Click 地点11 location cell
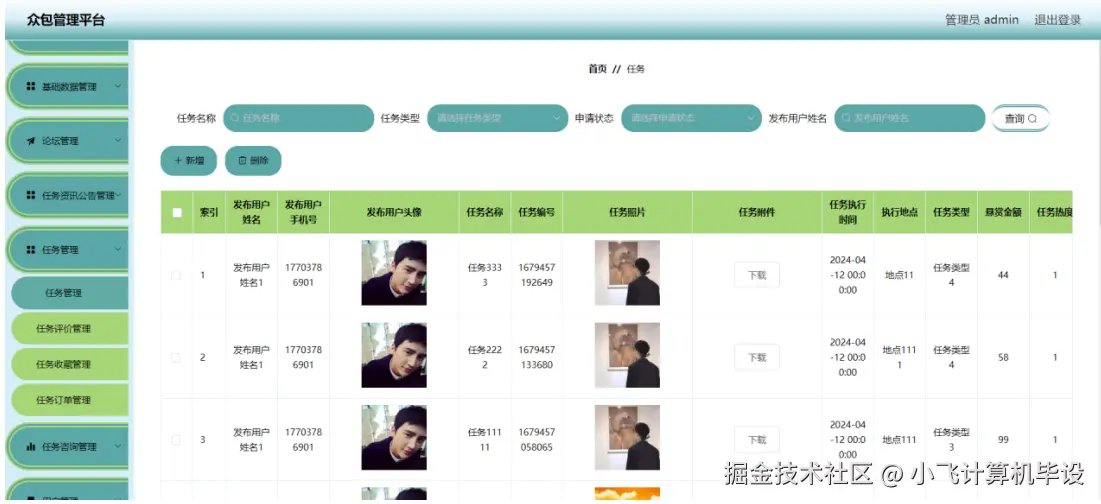Screen dimensions: 1101x504 coord(899,275)
